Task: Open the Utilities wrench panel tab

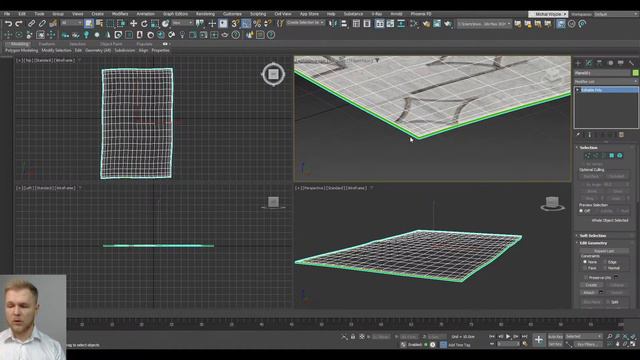Action: click(631, 63)
